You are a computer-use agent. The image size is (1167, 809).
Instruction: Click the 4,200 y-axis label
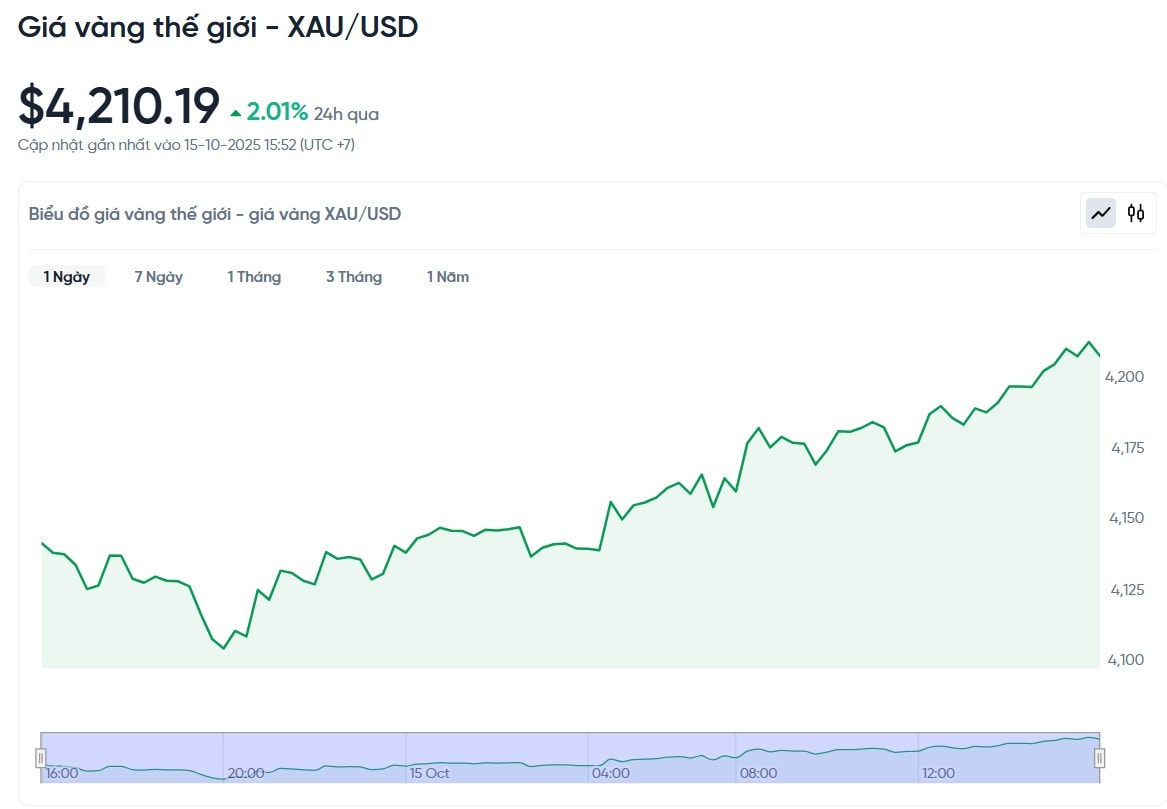click(x=1124, y=377)
